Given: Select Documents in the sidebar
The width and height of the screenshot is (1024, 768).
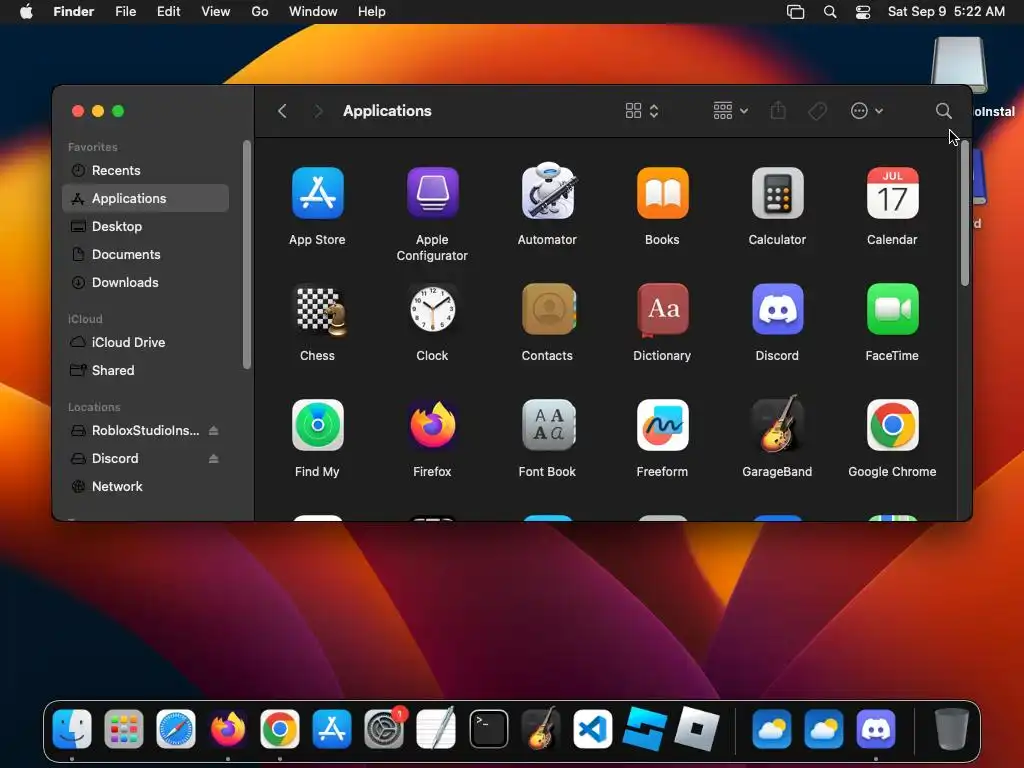Looking at the screenshot, I should 145,255.
